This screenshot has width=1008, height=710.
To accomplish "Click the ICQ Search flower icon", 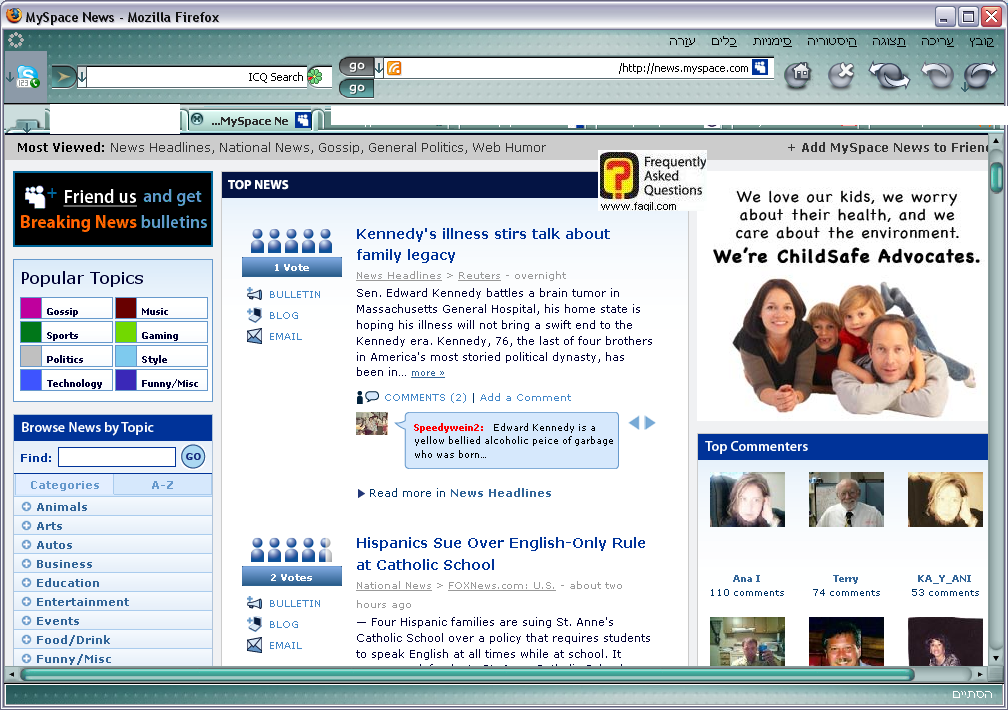I will click(x=315, y=77).
